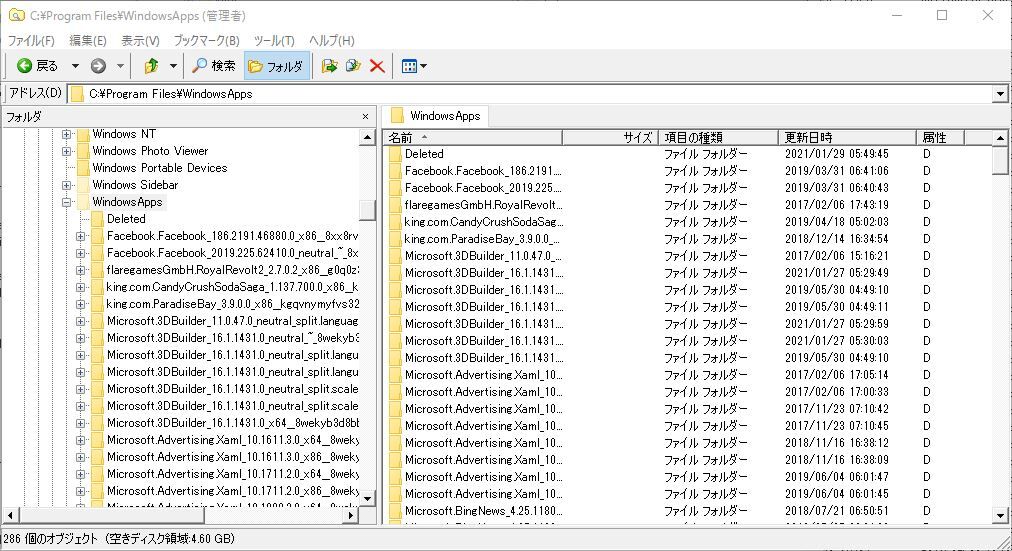Click the flaregamesGmbH.RoyalRevolt folder icon in list

click(395, 205)
